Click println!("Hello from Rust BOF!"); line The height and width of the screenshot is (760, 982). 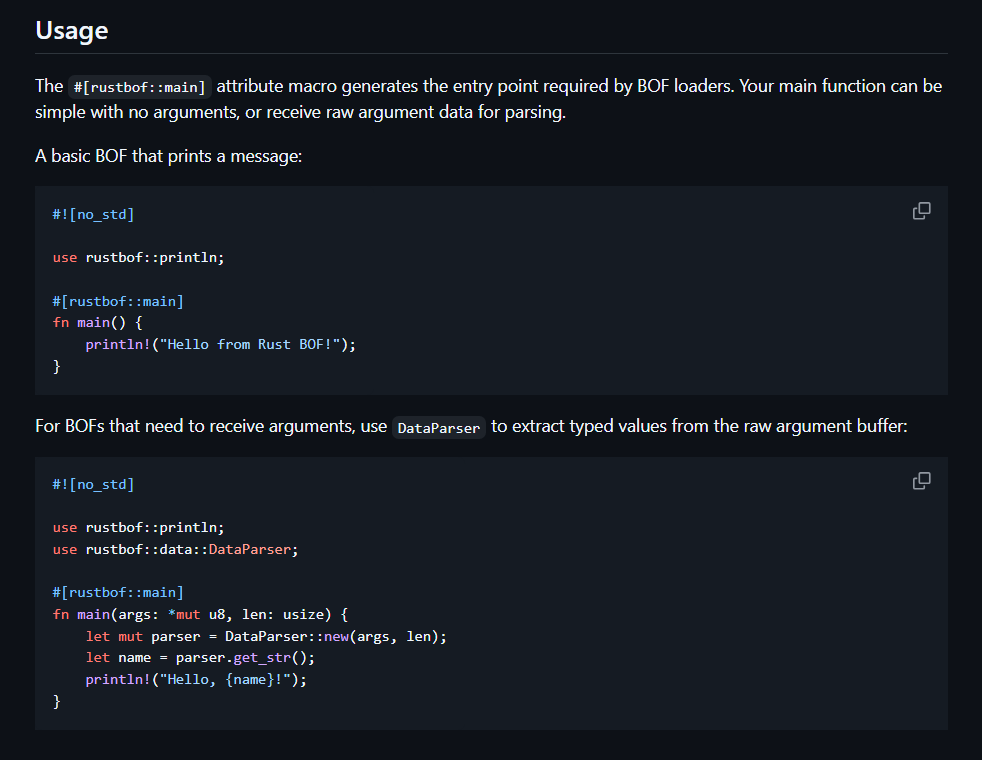point(220,344)
